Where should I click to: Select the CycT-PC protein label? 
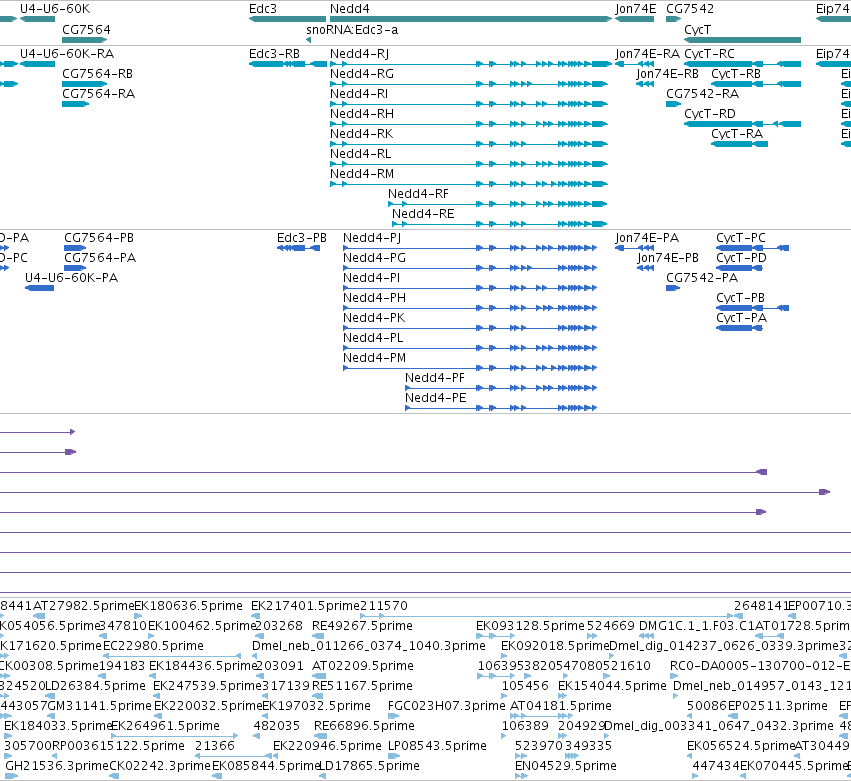coord(741,238)
